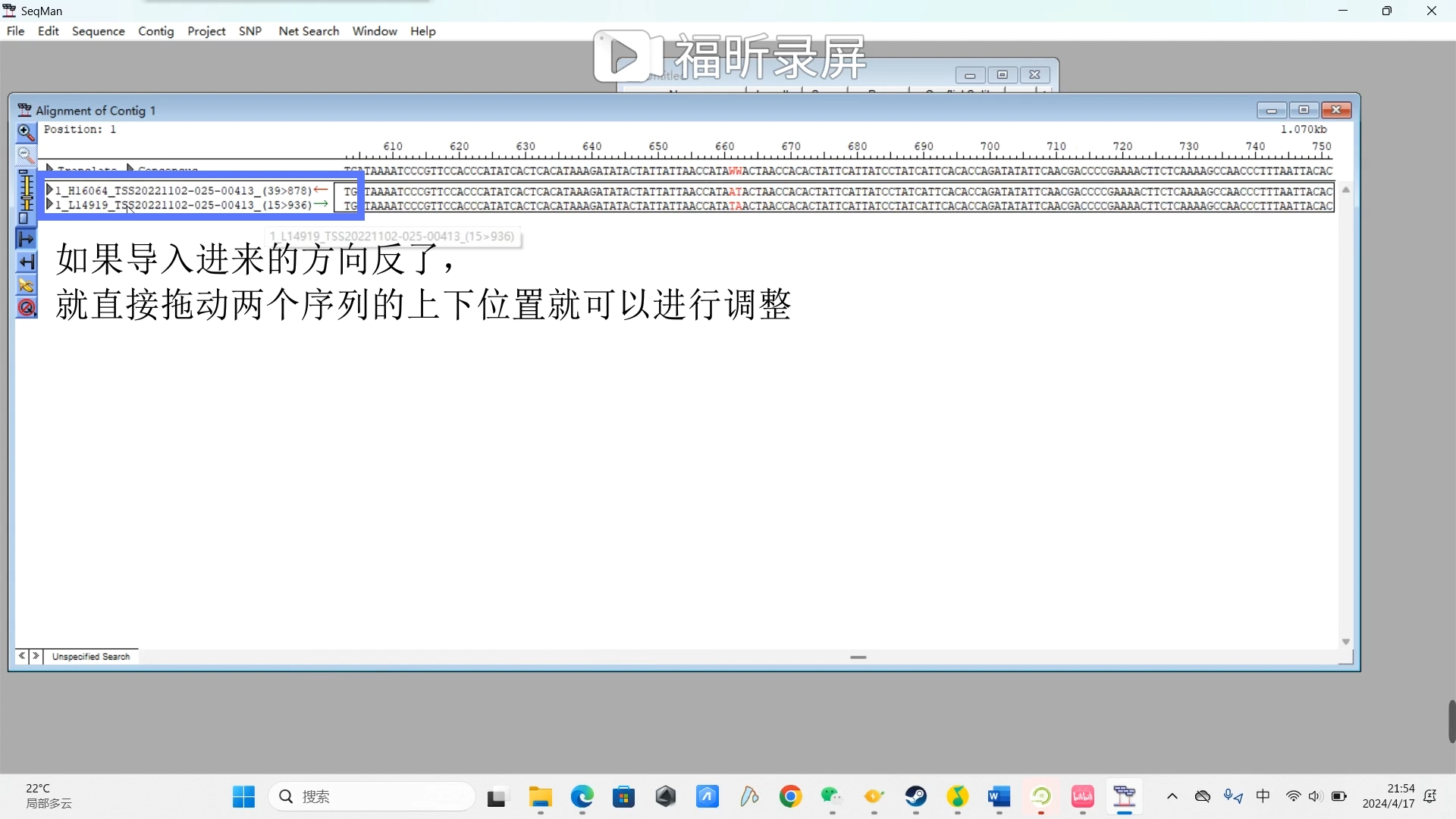Click the red no-entry restriction tool
The height and width of the screenshot is (819, 1456).
26,306
